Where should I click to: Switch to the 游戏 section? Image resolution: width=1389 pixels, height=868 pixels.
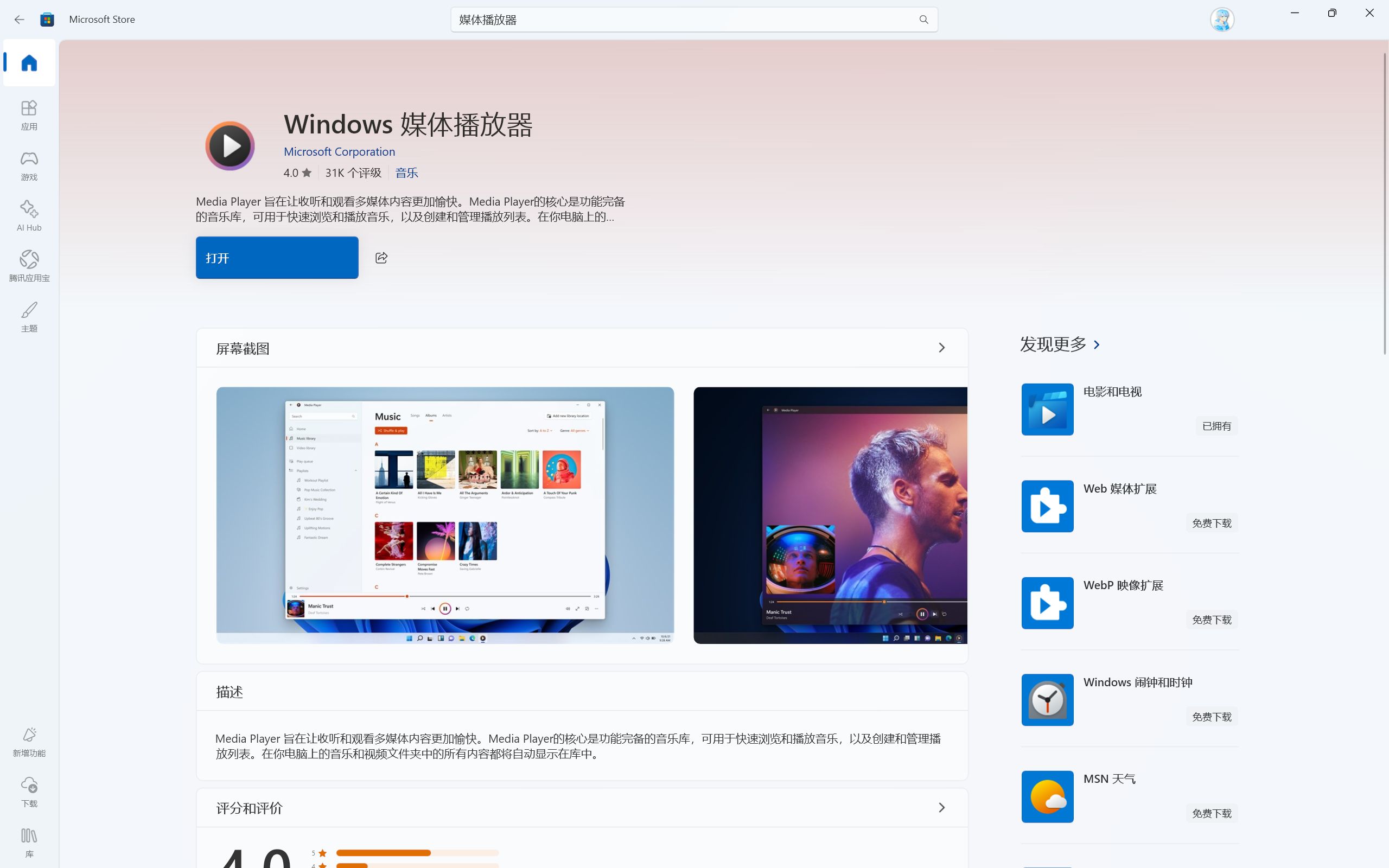[x=29, y=165]
